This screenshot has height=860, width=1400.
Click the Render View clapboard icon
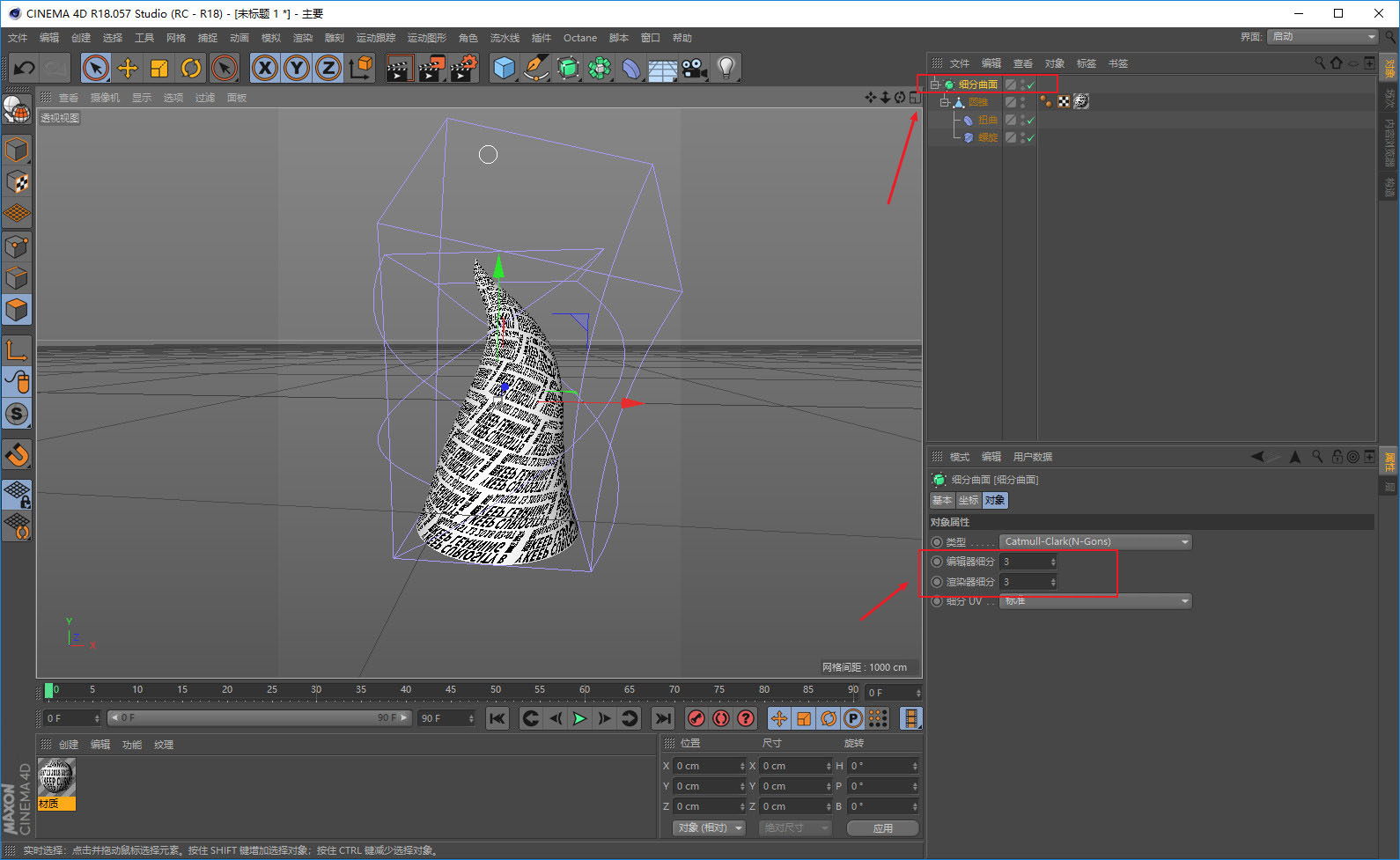tap(400, 68)
